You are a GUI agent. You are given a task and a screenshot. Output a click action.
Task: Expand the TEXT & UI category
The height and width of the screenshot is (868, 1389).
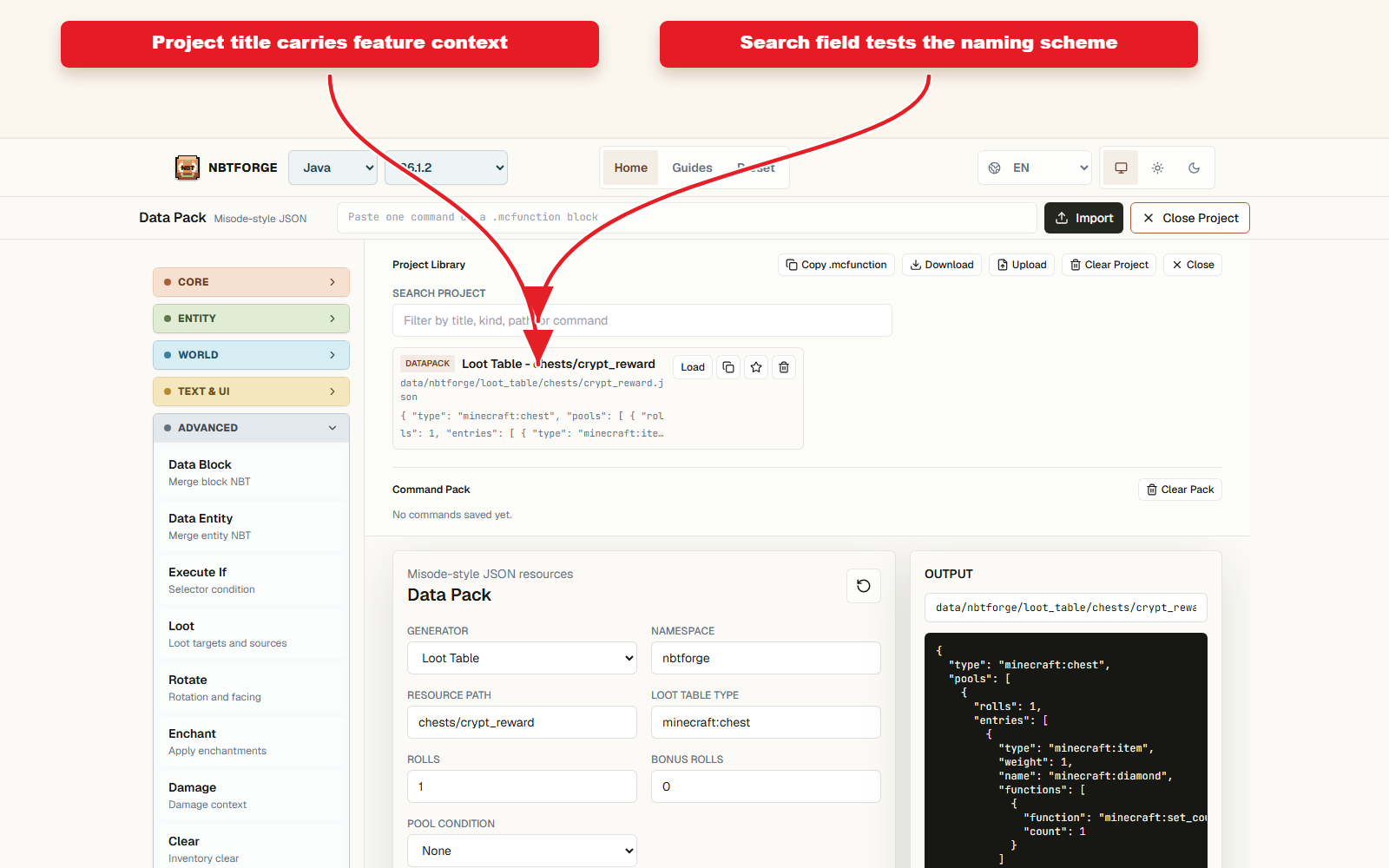[251, 391]
